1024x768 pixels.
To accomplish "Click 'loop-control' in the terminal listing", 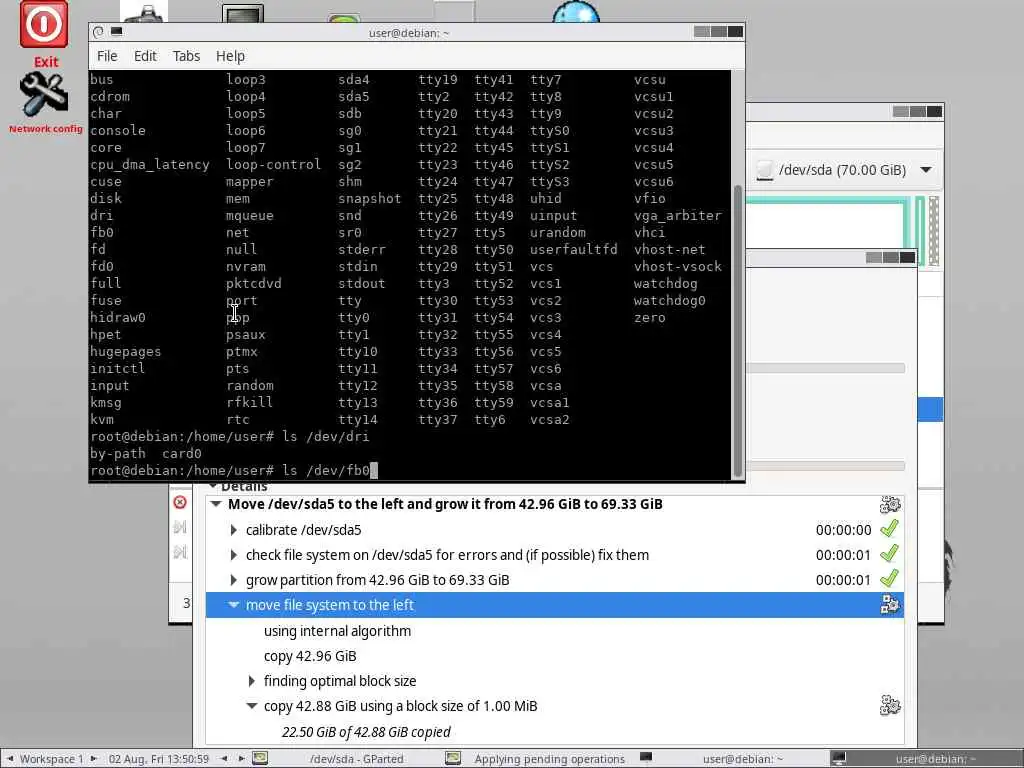I will pos(274,165).
